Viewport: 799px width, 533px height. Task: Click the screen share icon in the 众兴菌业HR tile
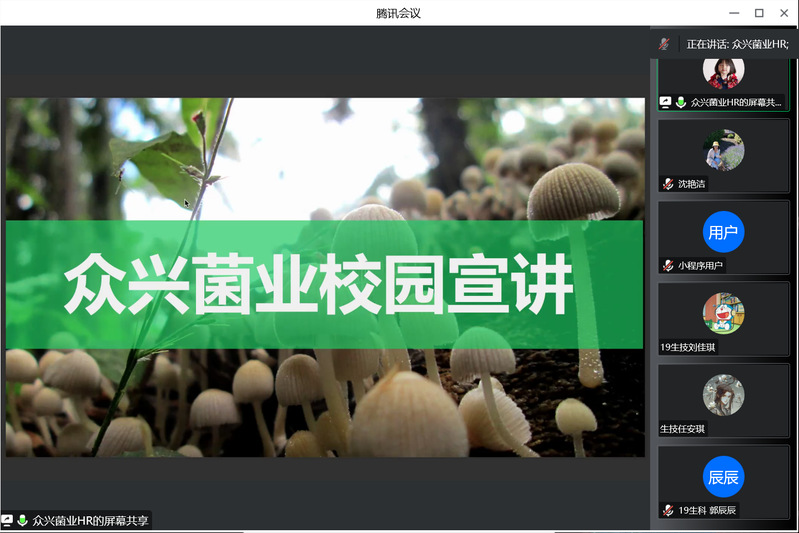(x=665, y=102)
